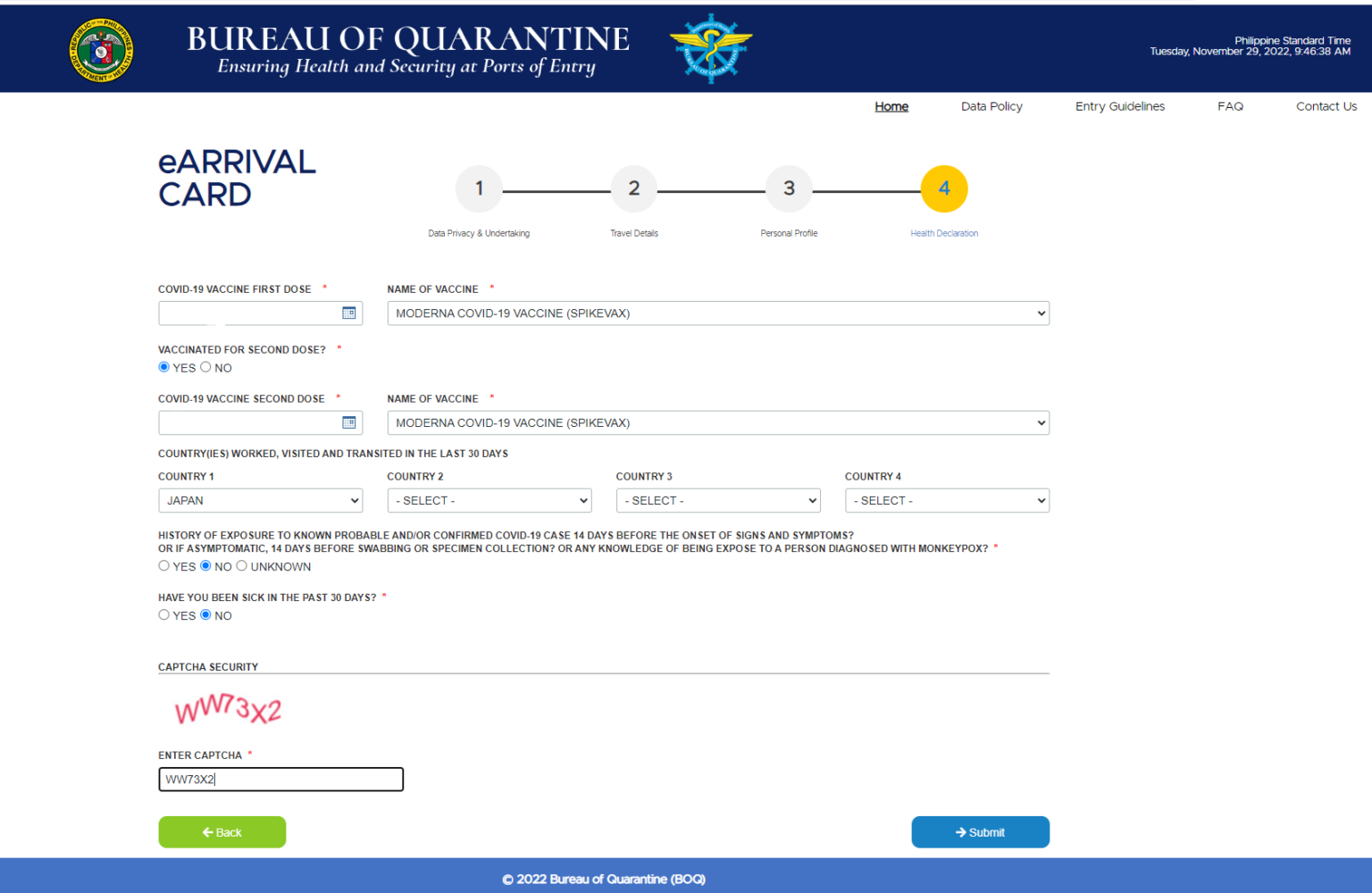Click step 2 Travel Details circle
The height and width of the screenshot is (893, 1372).
click(x=633, y=188)
